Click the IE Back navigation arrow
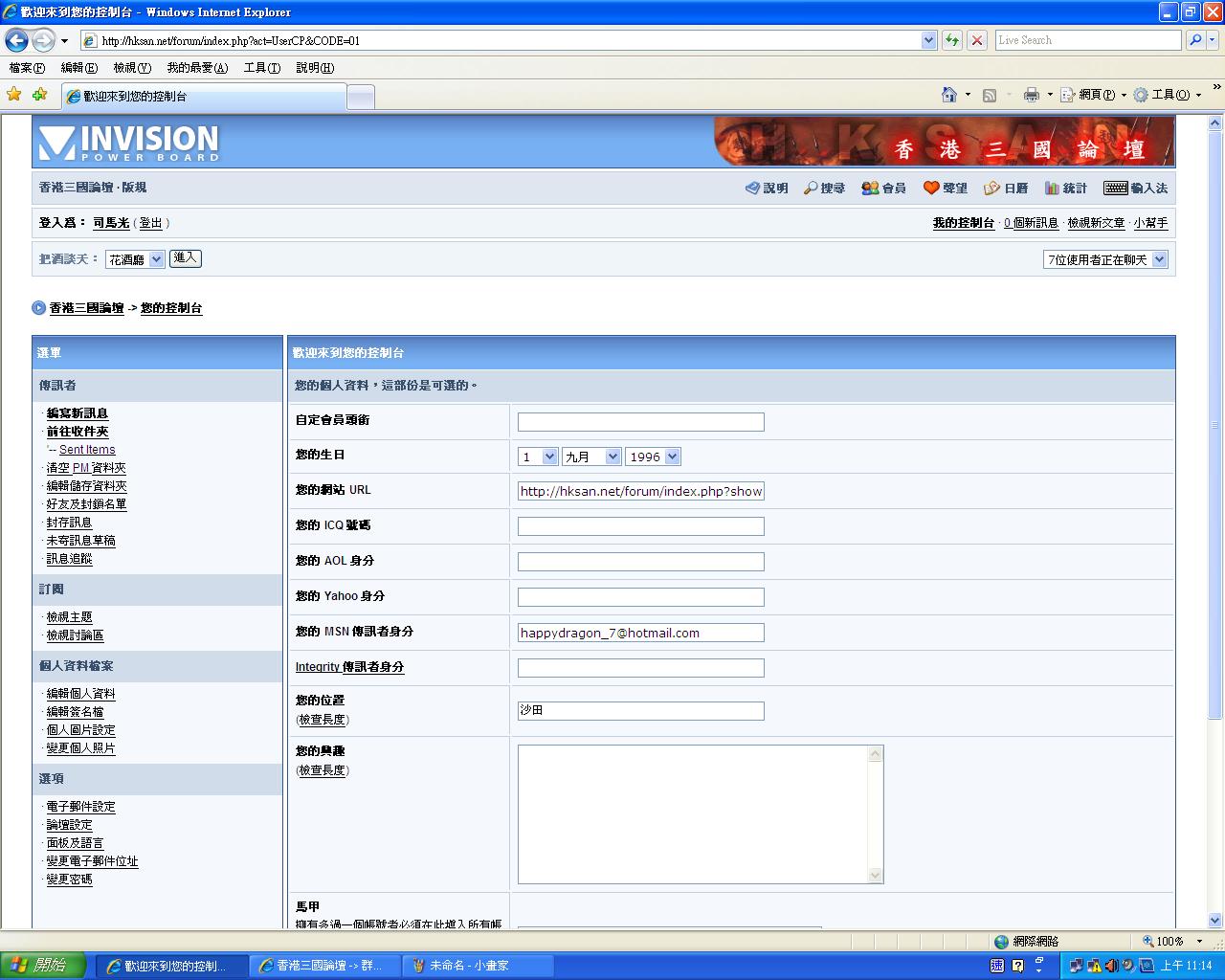The height and width of the screenshot is (980, 1225). [16, 40]
